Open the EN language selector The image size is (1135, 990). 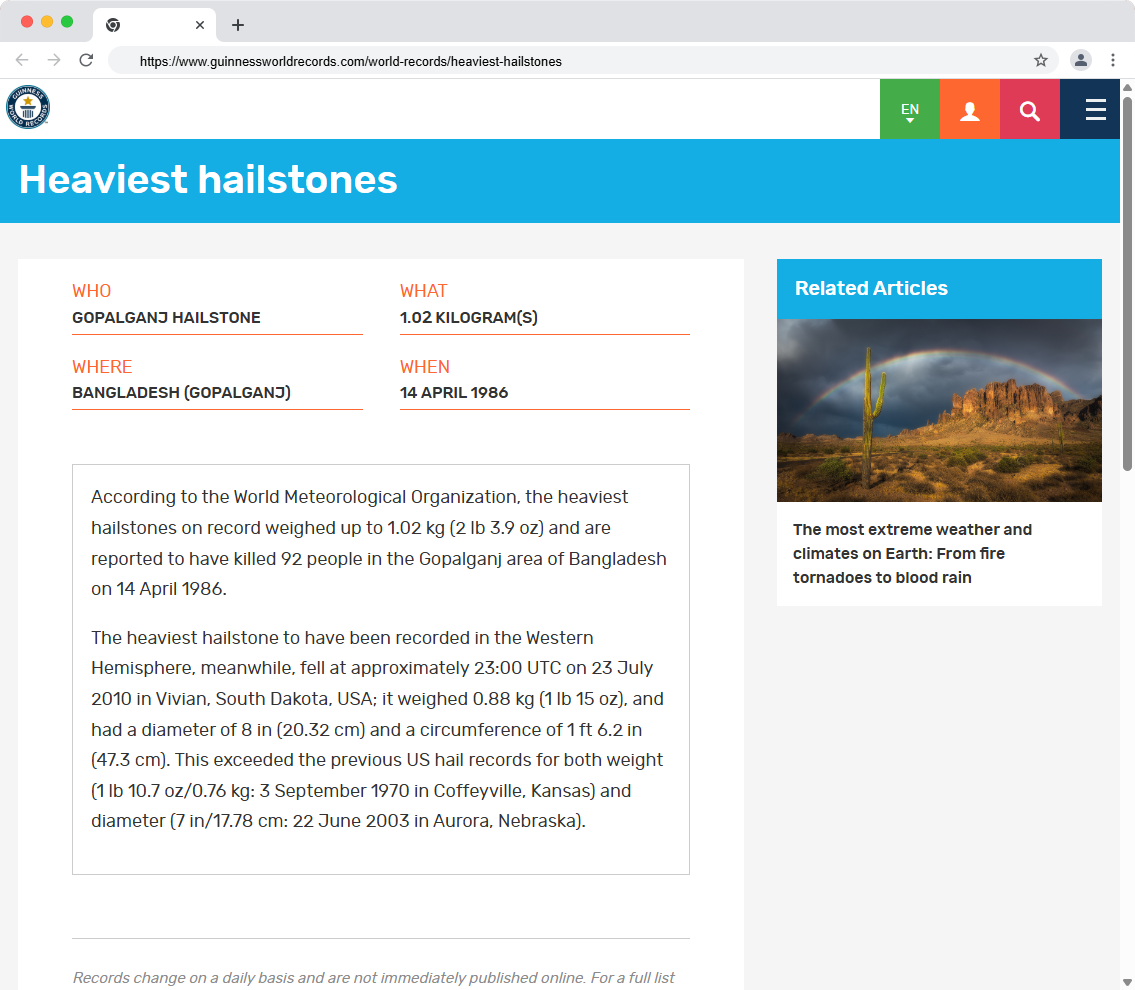(x=910, y=109)
